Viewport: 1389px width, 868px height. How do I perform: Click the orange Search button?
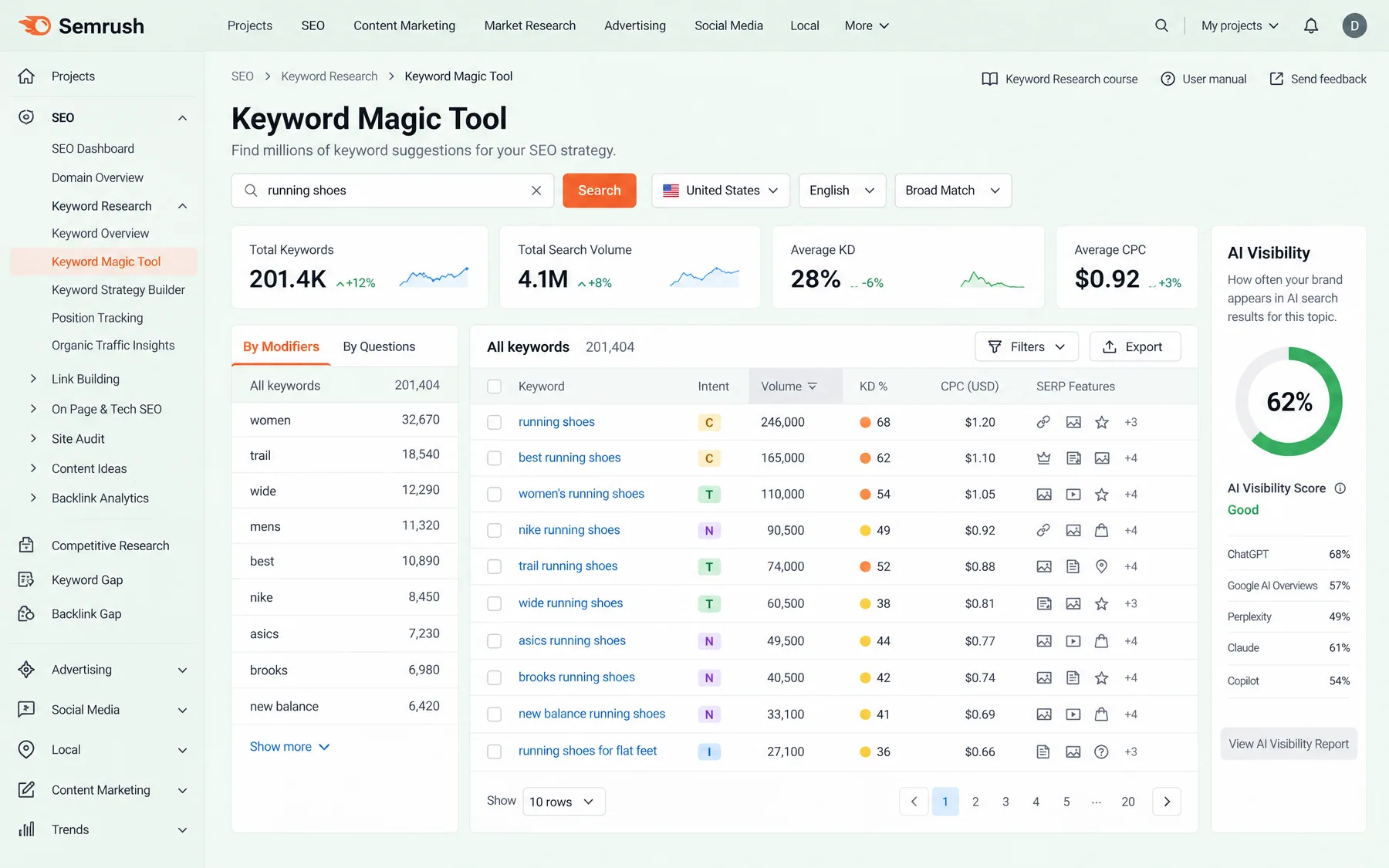(600, 191)
